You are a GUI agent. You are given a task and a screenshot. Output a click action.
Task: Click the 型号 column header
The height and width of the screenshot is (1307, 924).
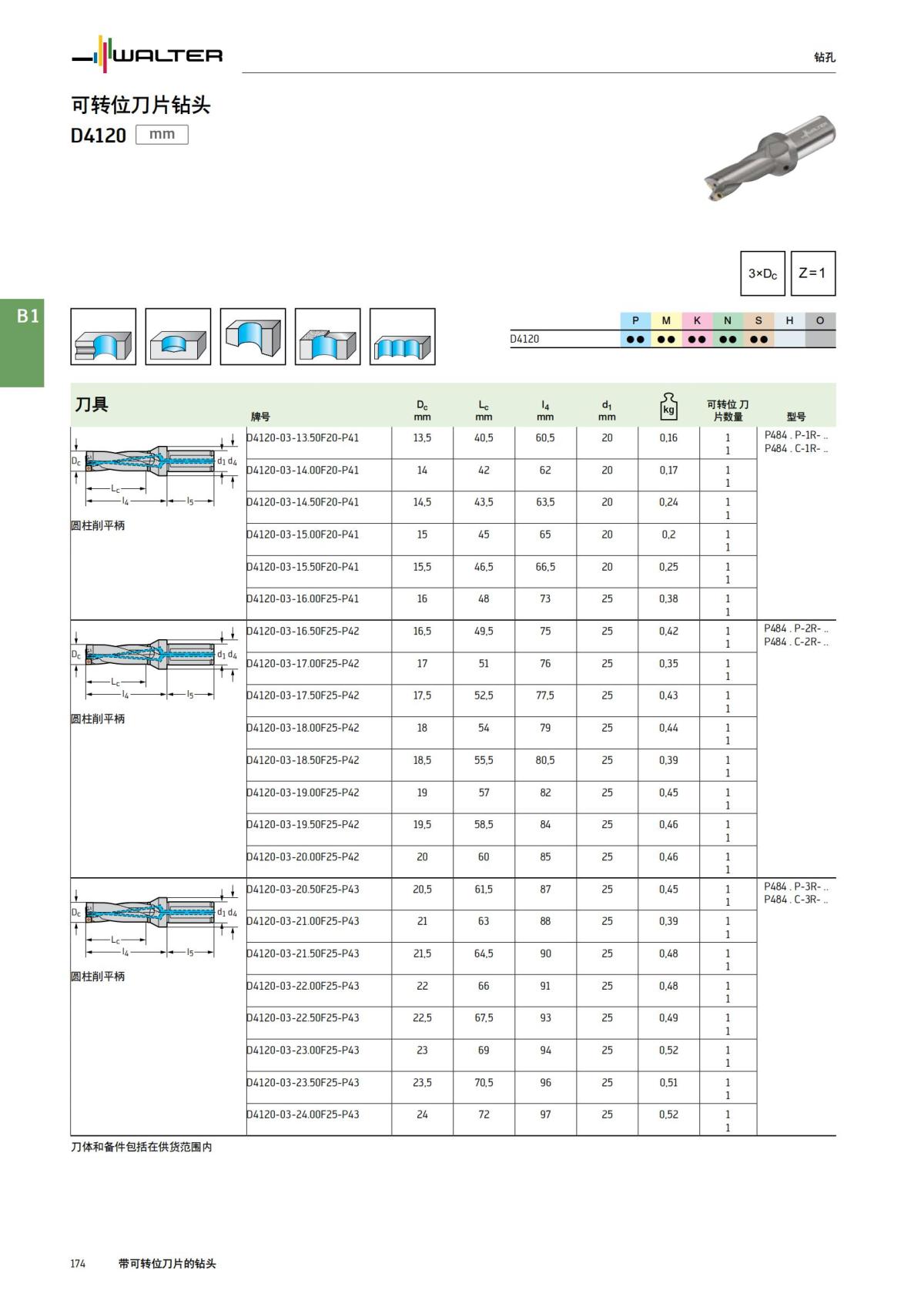(796, 417)
